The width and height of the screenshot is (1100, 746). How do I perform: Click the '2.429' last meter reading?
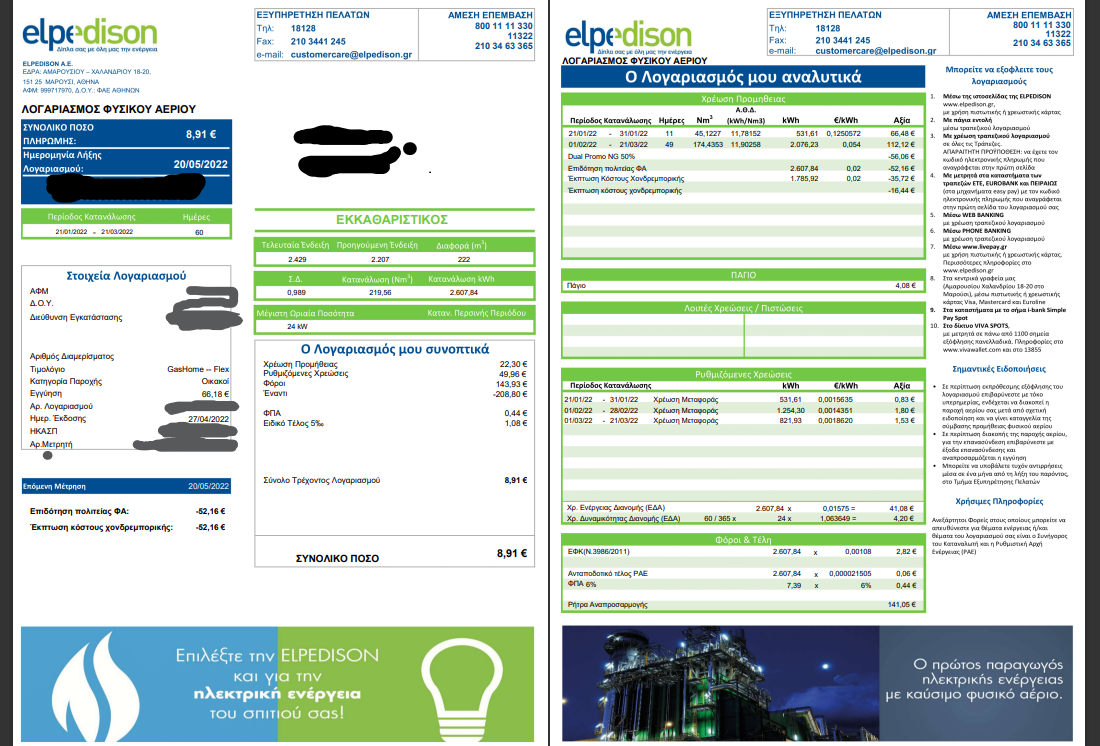[297, 260]
